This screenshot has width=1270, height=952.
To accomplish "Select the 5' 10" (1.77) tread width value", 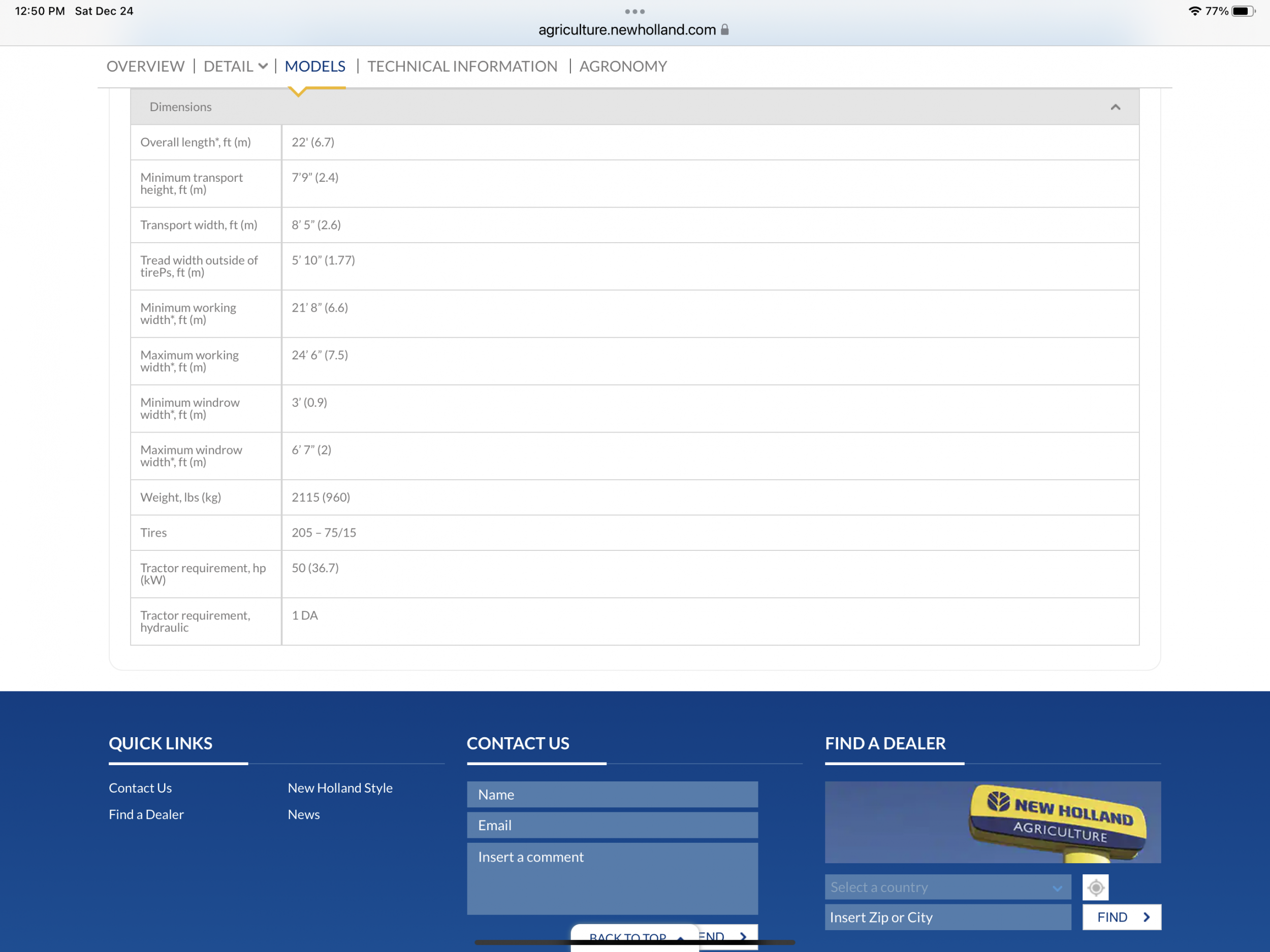I will coord(323,260).
